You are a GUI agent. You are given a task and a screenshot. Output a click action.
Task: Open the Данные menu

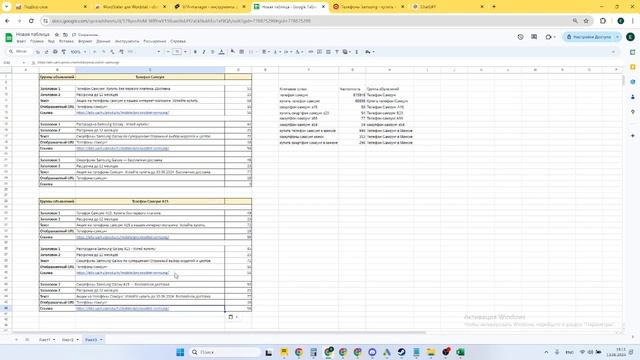point(103,41)
